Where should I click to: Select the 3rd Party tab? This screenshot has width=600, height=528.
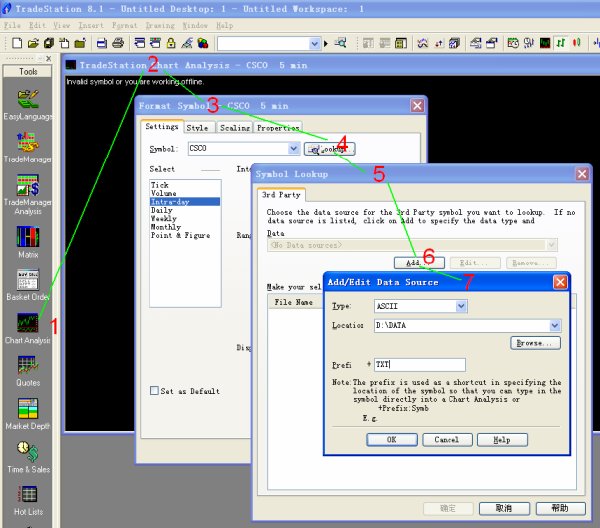click(281, 195)
